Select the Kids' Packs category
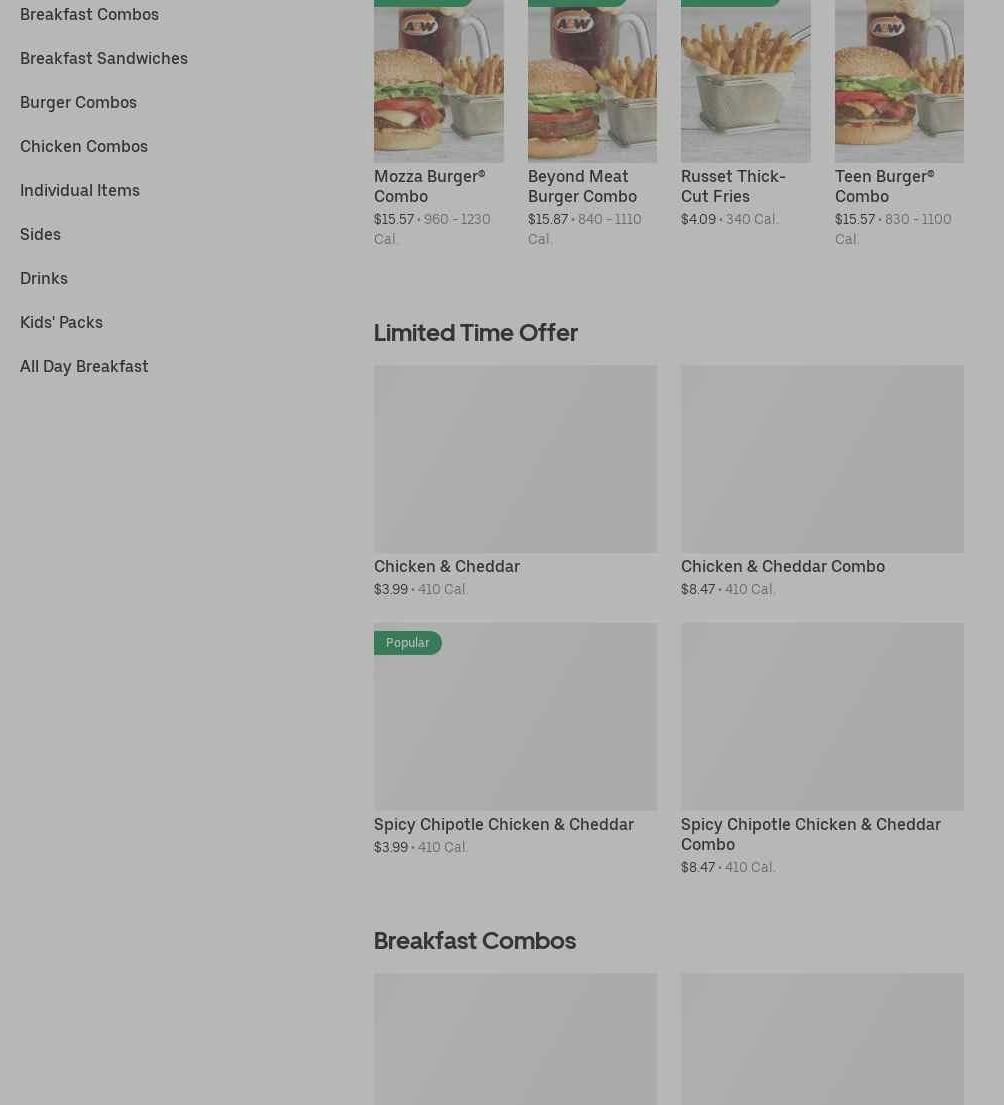This screenshot has width=1004, height=1105. tap(61, 322)
